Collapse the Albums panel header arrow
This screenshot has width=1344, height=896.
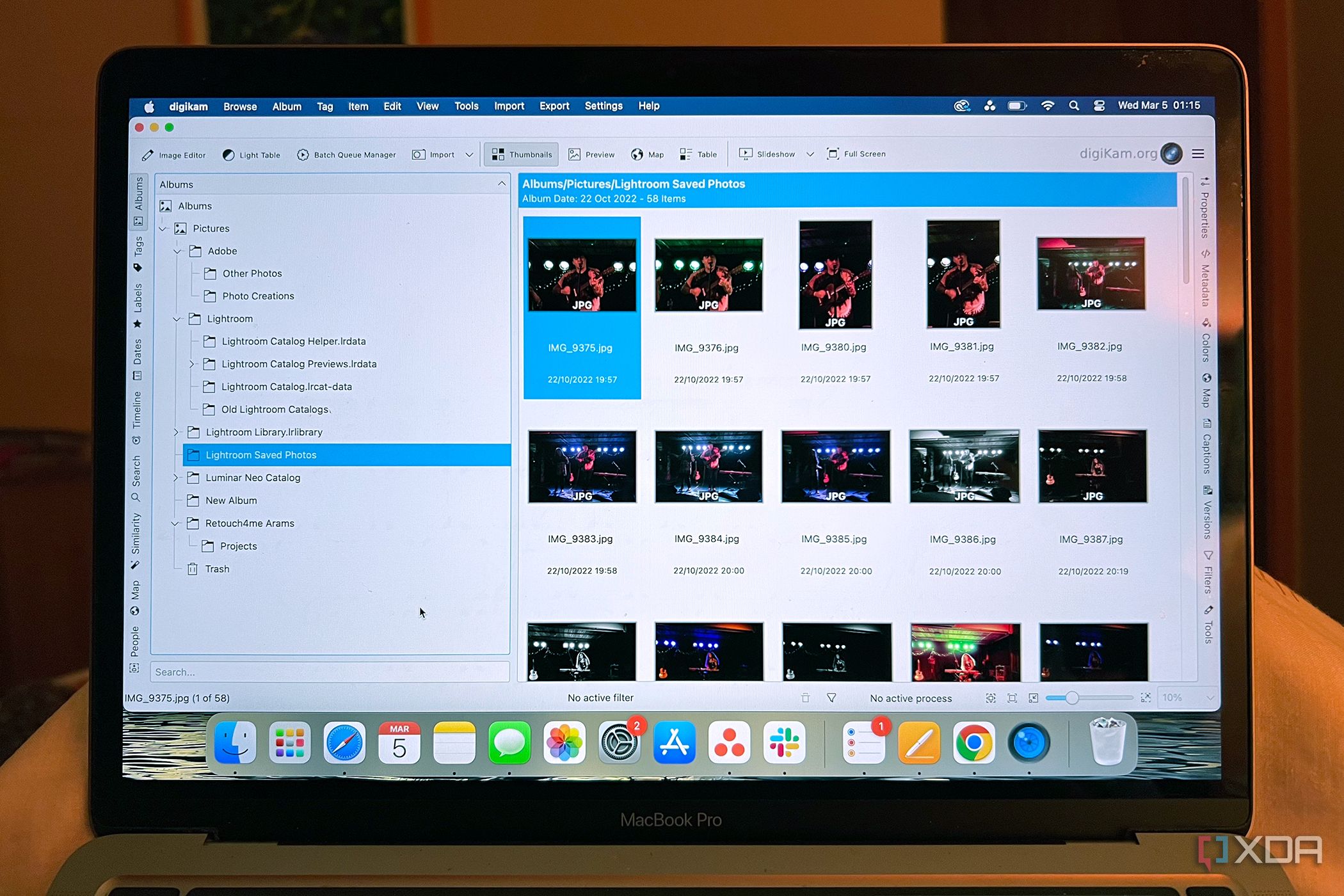pos(502,184)
